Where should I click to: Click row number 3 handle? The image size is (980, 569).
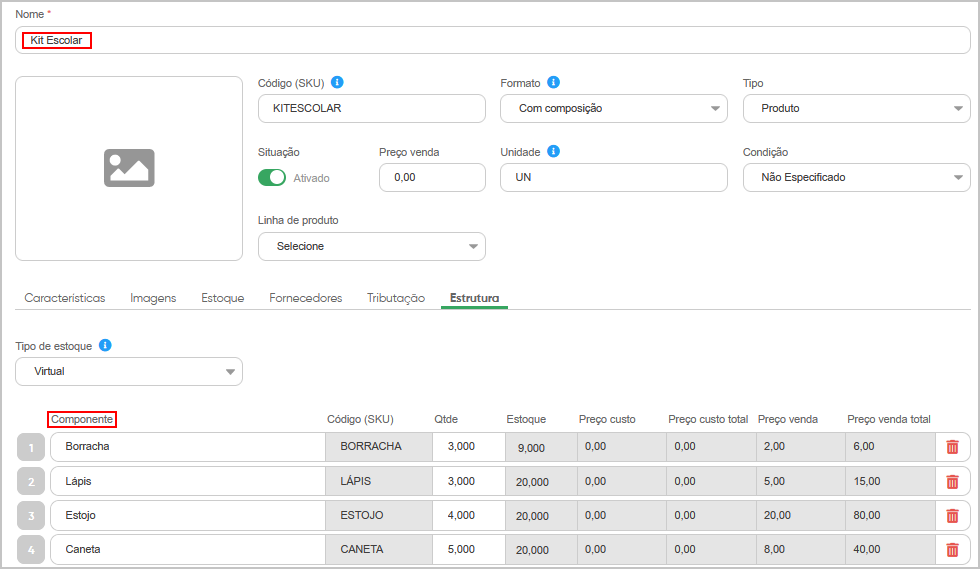[x=31, y=515]
